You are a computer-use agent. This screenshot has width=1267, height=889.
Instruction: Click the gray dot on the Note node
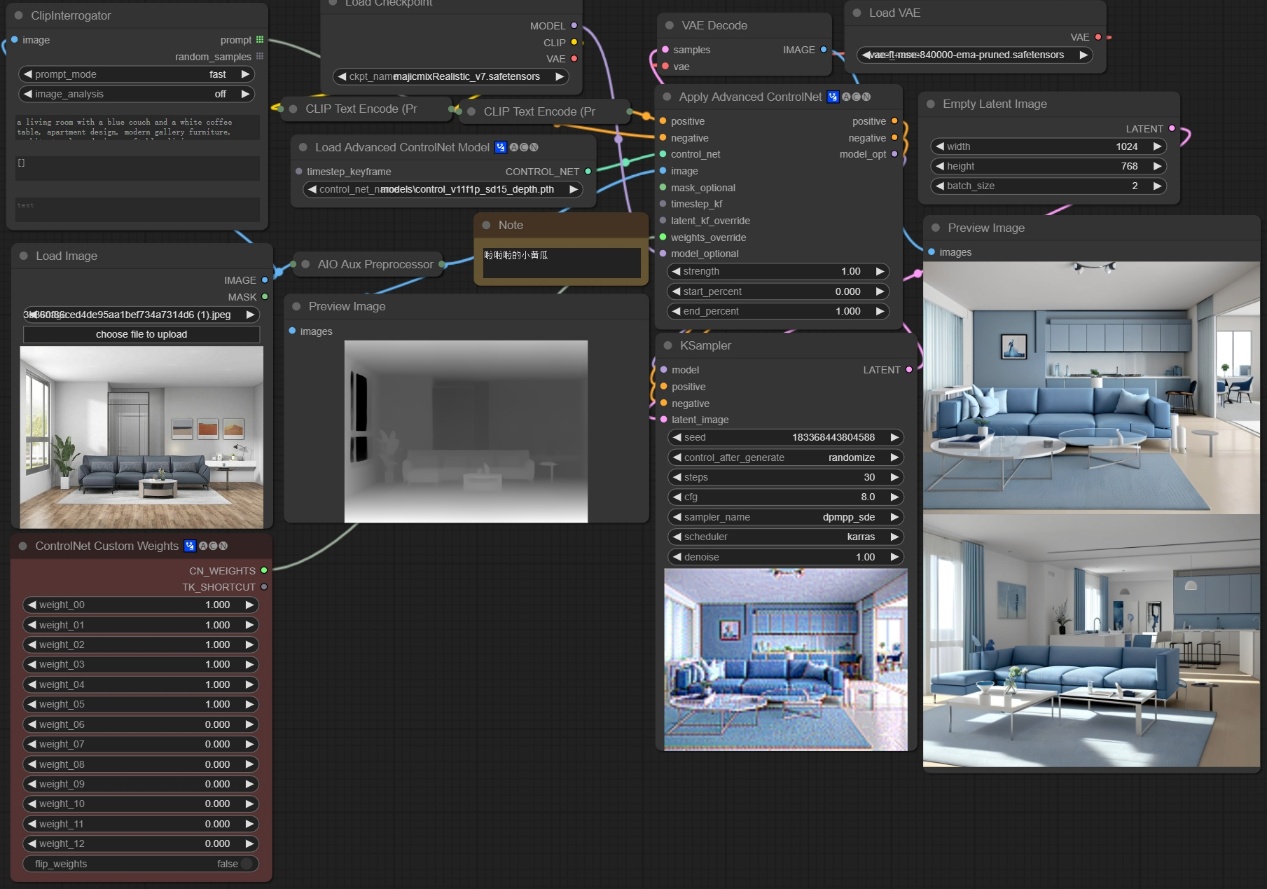tap(487, 225)
